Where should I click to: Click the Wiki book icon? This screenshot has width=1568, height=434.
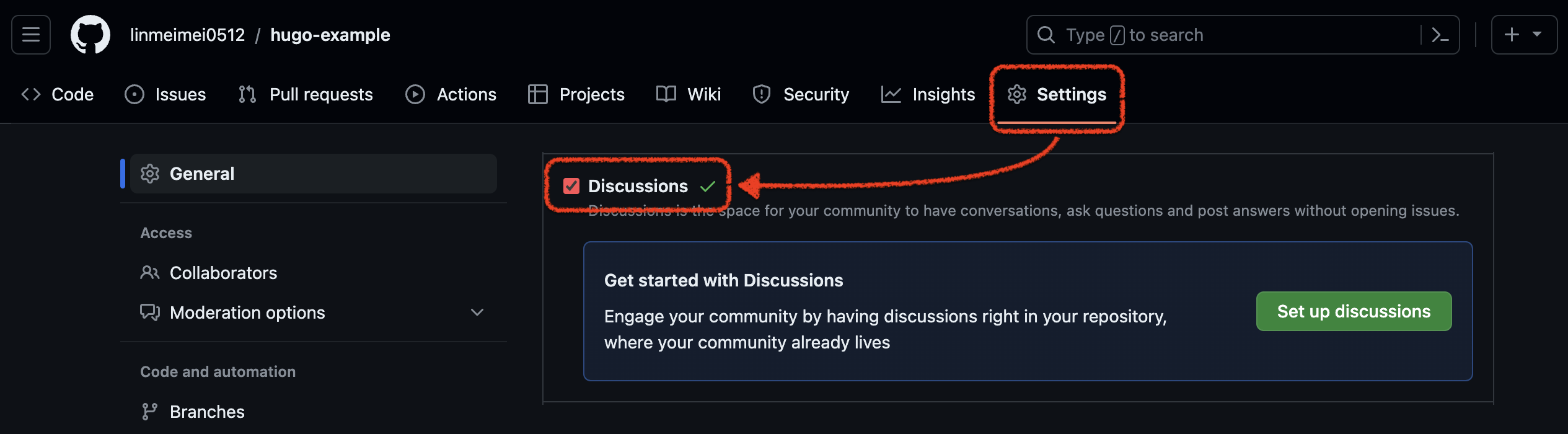[666, 94]
